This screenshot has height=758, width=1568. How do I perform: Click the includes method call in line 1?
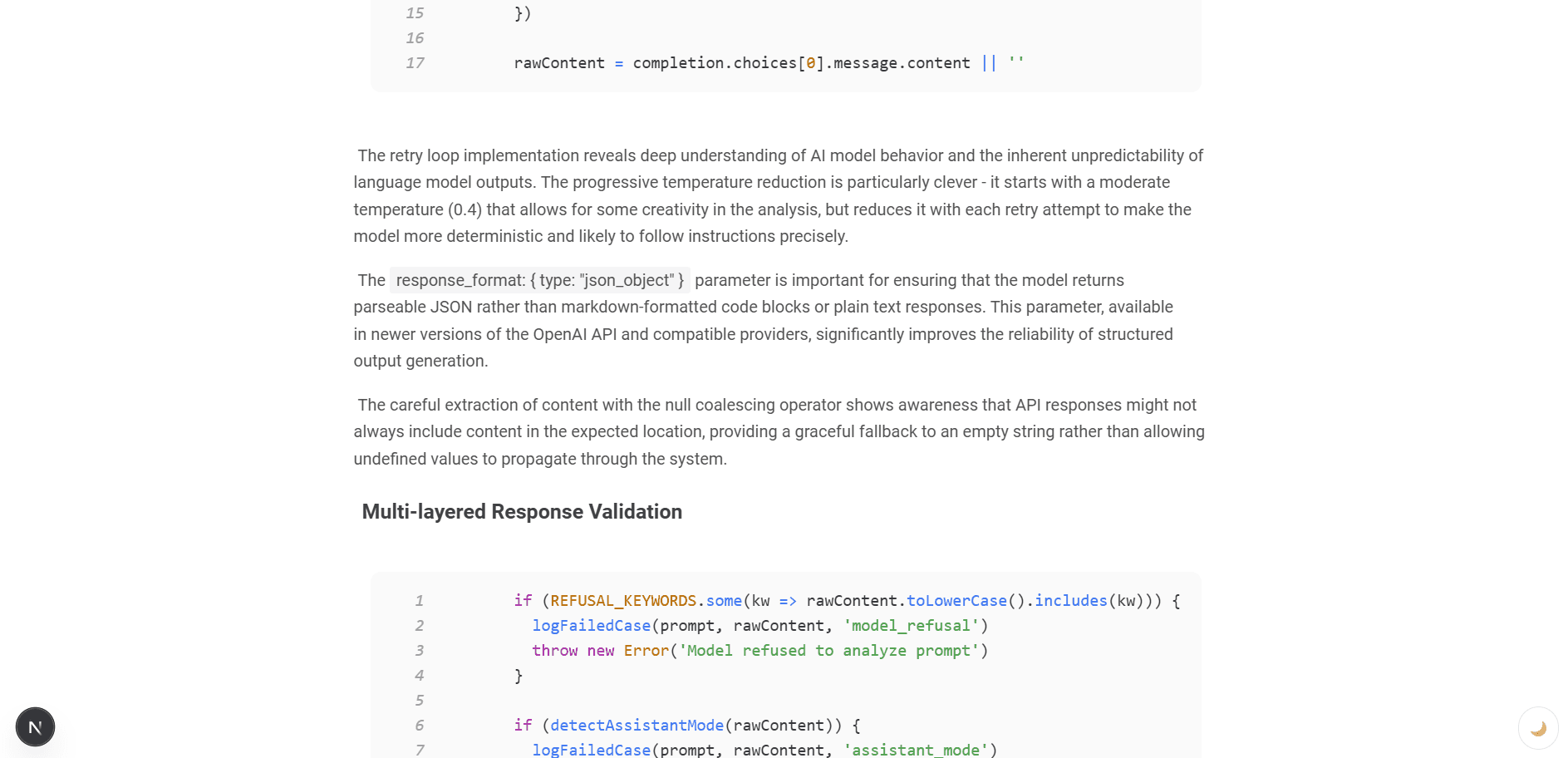point(1070,601)
